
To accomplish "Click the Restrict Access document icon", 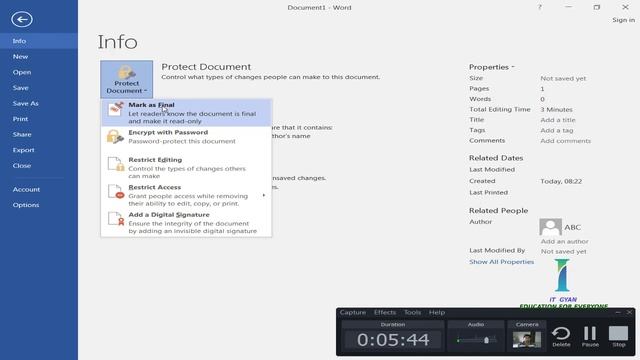I will click(116, 191).
